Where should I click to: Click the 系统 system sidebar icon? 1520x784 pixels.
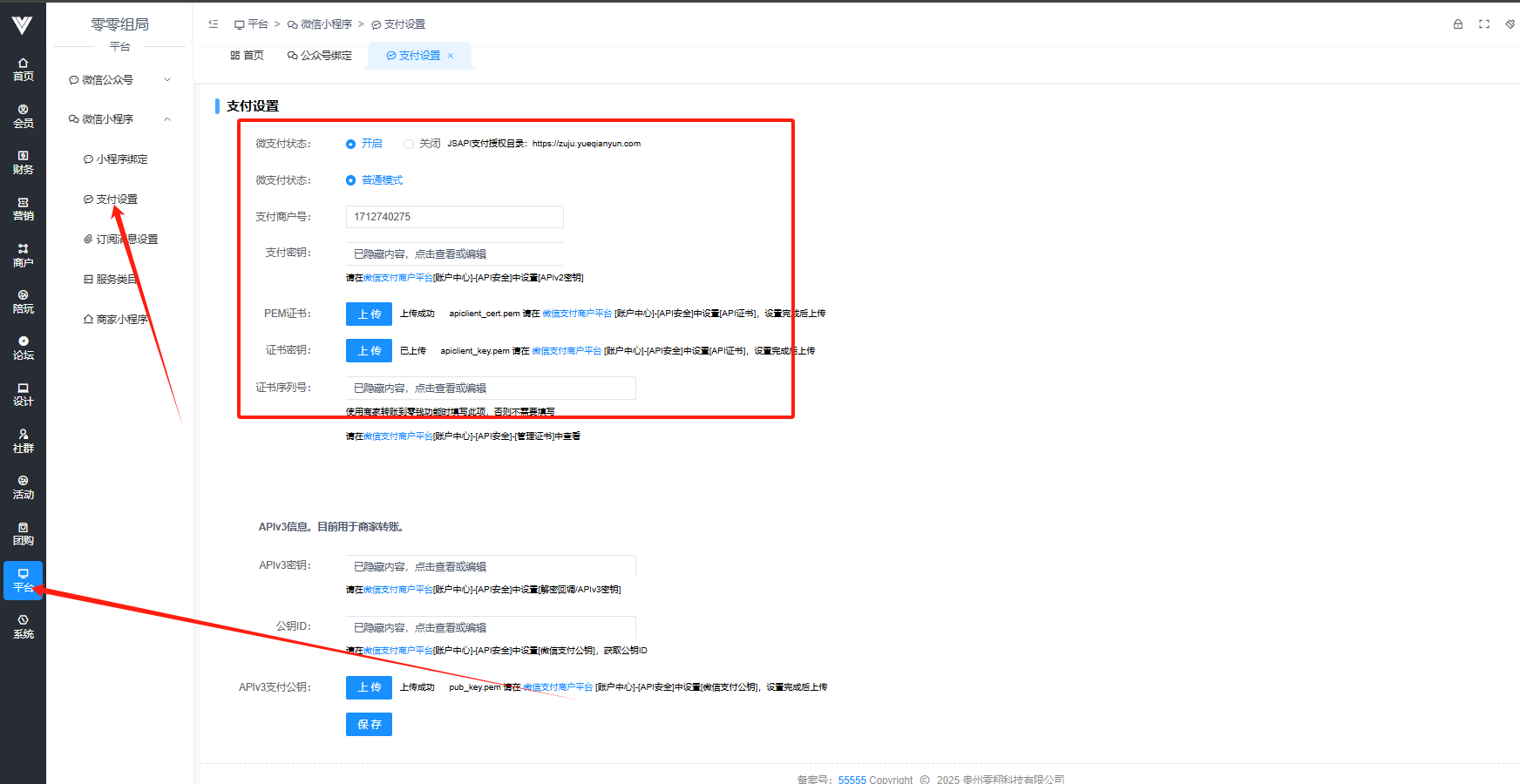23,626
